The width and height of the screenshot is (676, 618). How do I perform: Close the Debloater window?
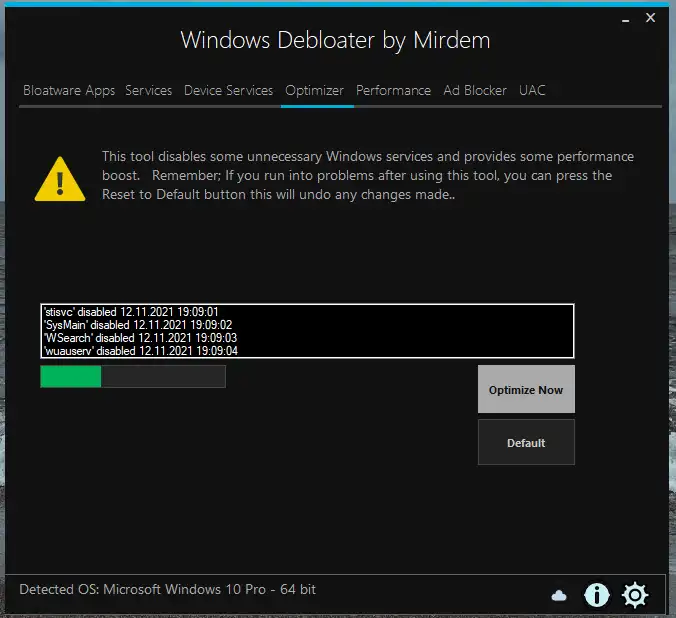click(x=651, y=18)
